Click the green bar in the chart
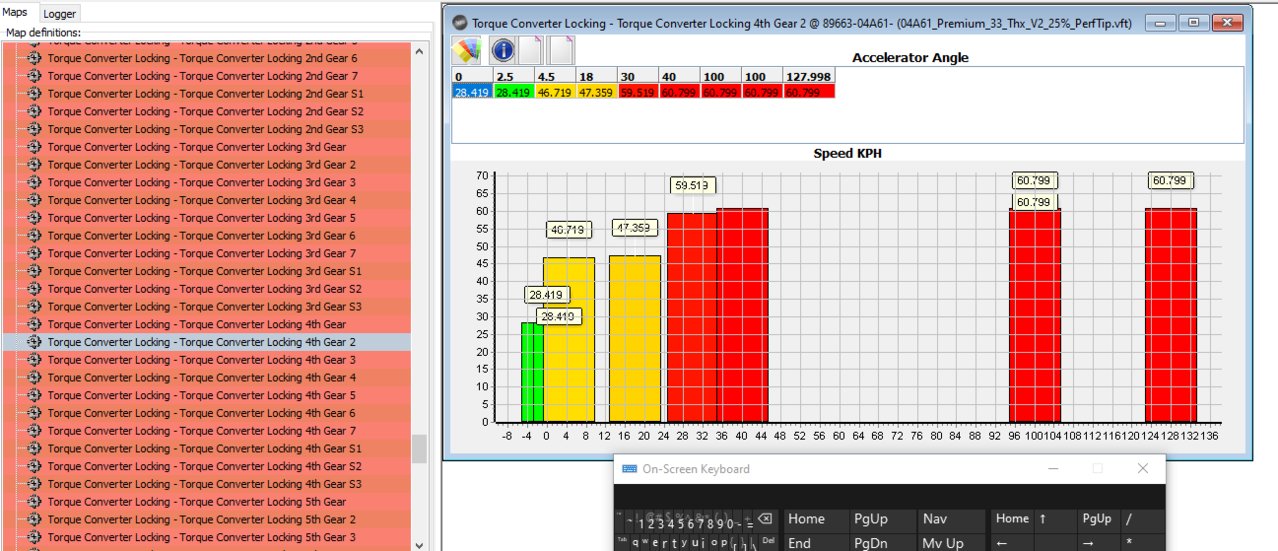 point(532,372)
